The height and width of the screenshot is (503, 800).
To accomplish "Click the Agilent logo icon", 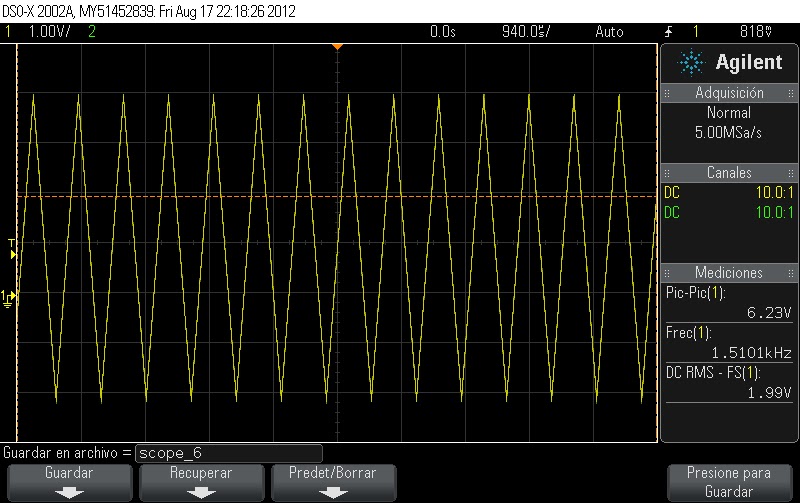I will click(x=691, y=63).
